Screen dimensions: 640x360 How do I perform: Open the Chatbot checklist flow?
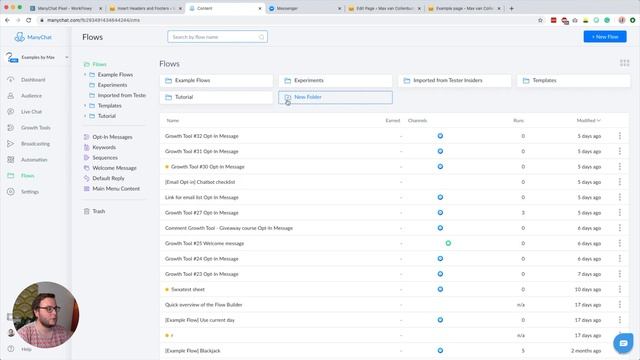200,182
